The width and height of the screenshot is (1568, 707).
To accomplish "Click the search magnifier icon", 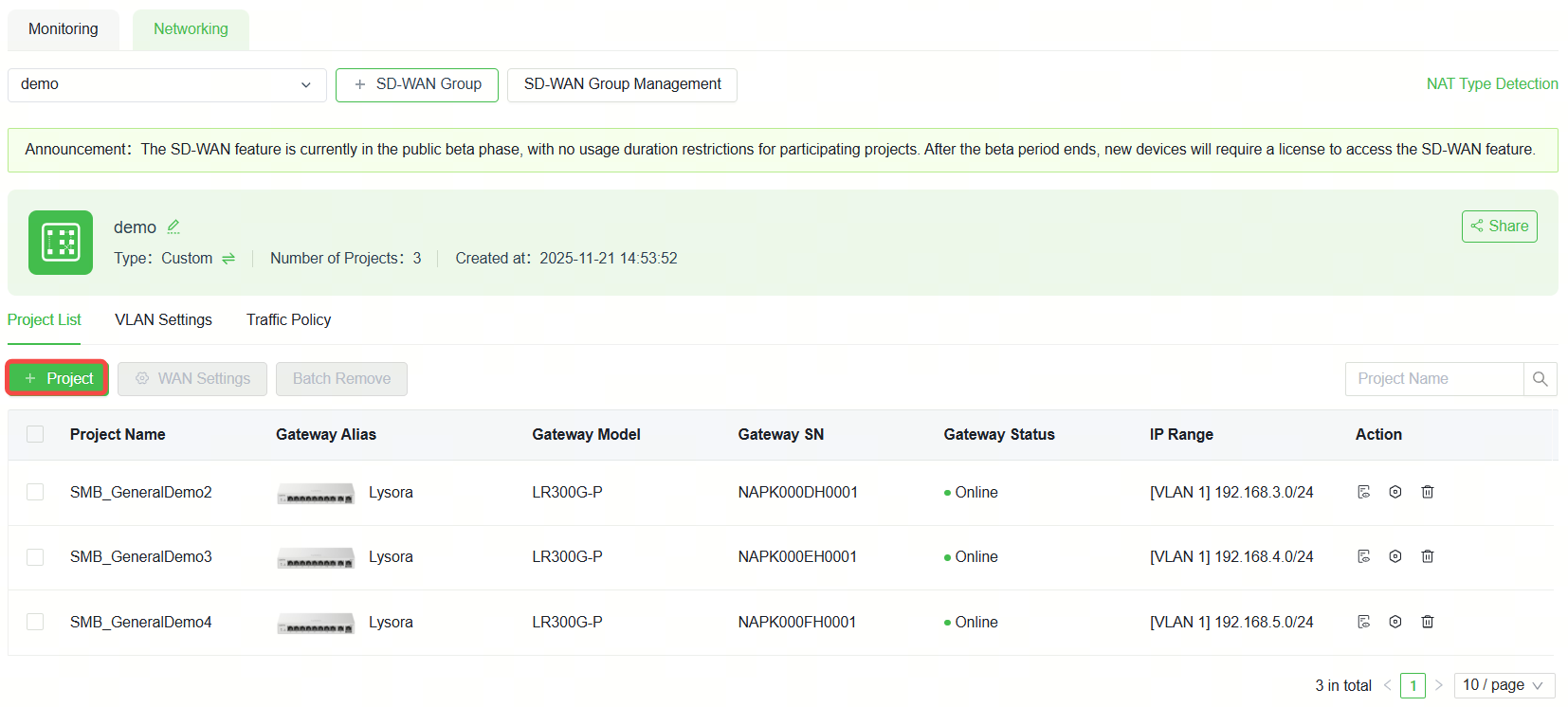I will coord(1540,379).
